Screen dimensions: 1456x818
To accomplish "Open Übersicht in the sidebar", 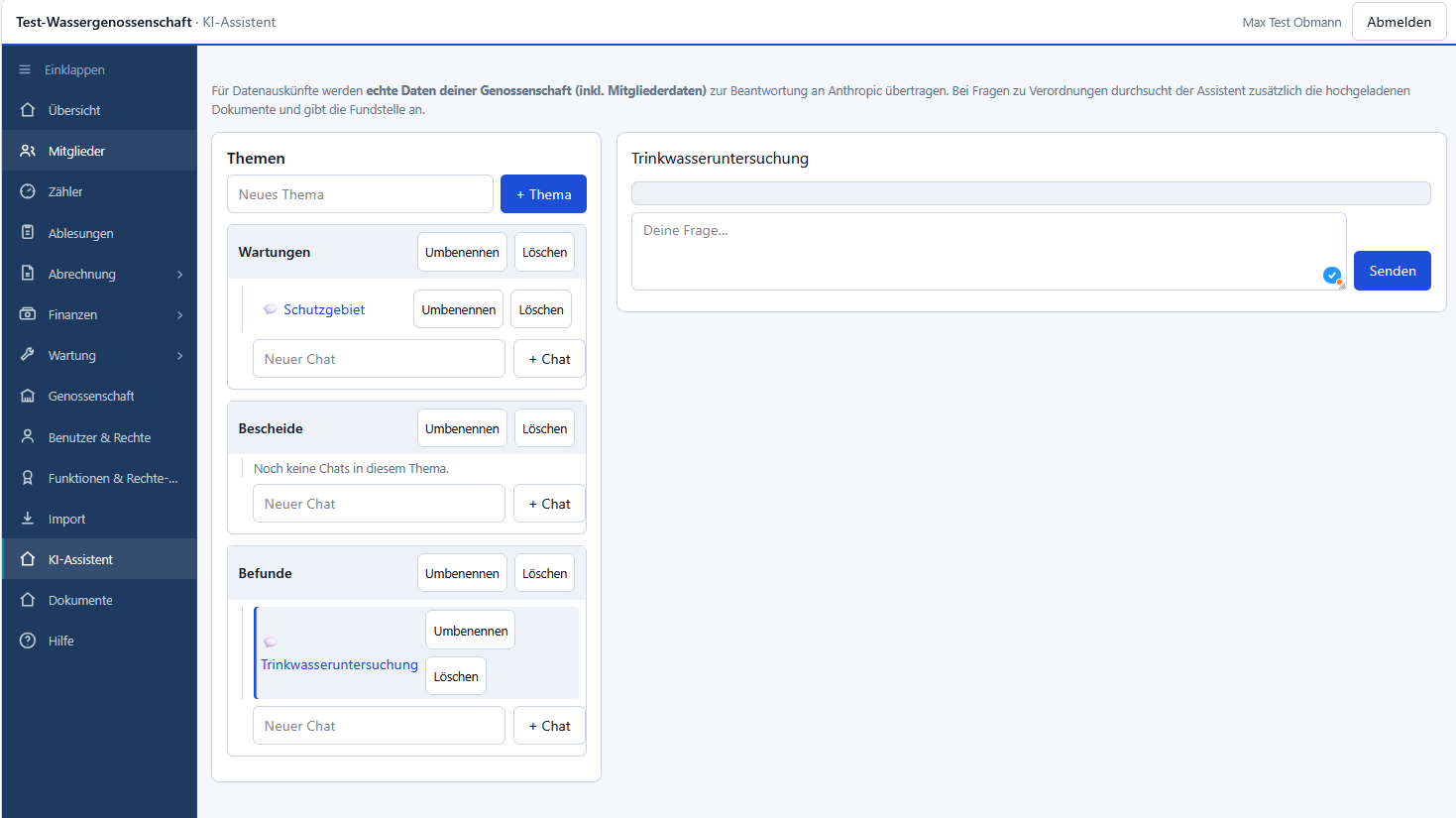I will point(99,110).
